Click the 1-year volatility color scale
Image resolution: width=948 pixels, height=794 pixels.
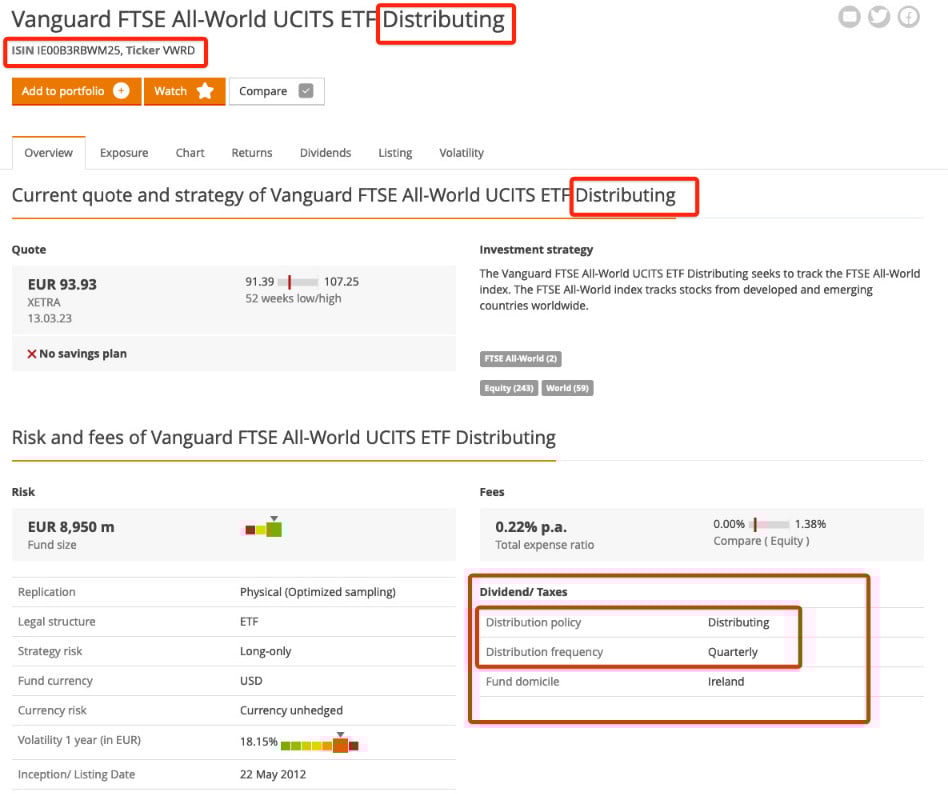(x=319, y=745)
